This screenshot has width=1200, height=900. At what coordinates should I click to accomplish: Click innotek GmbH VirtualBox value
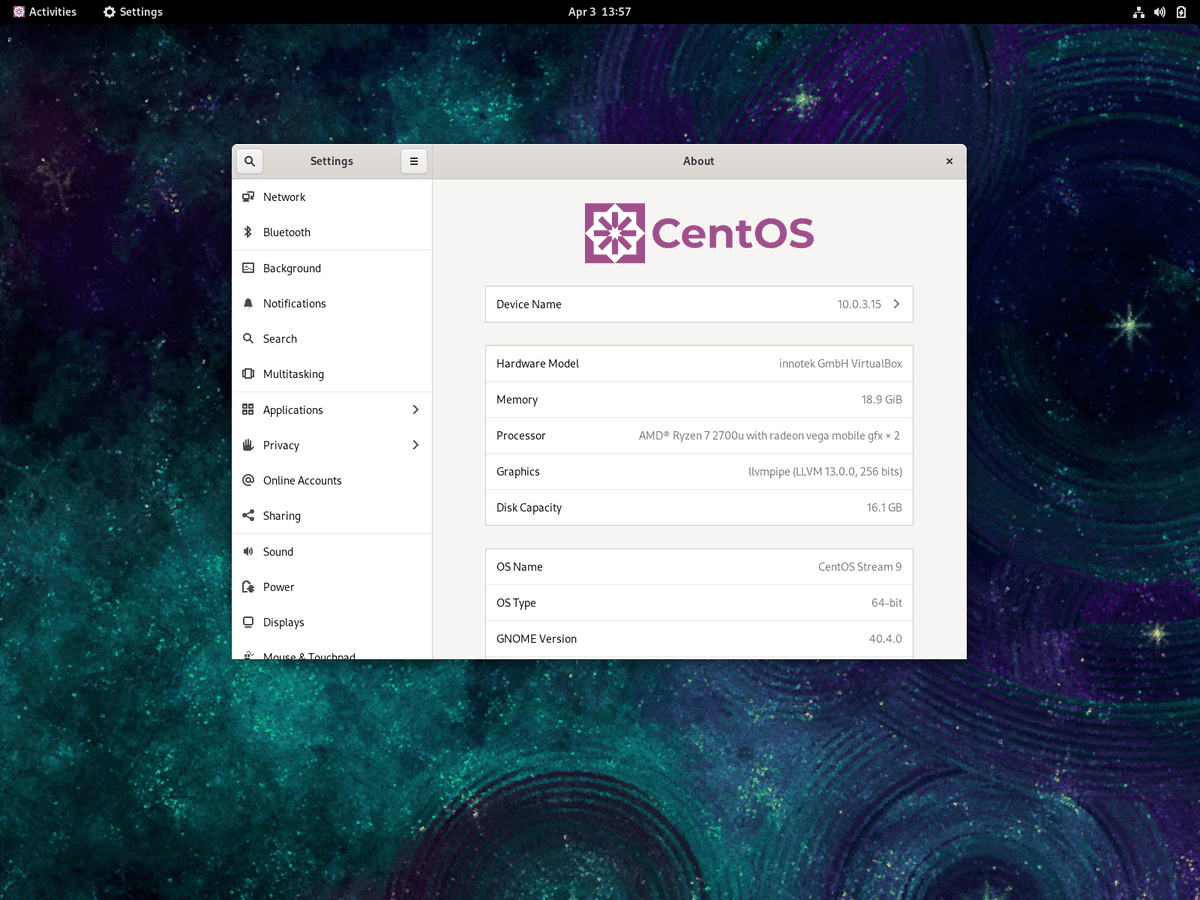(840, 364)
